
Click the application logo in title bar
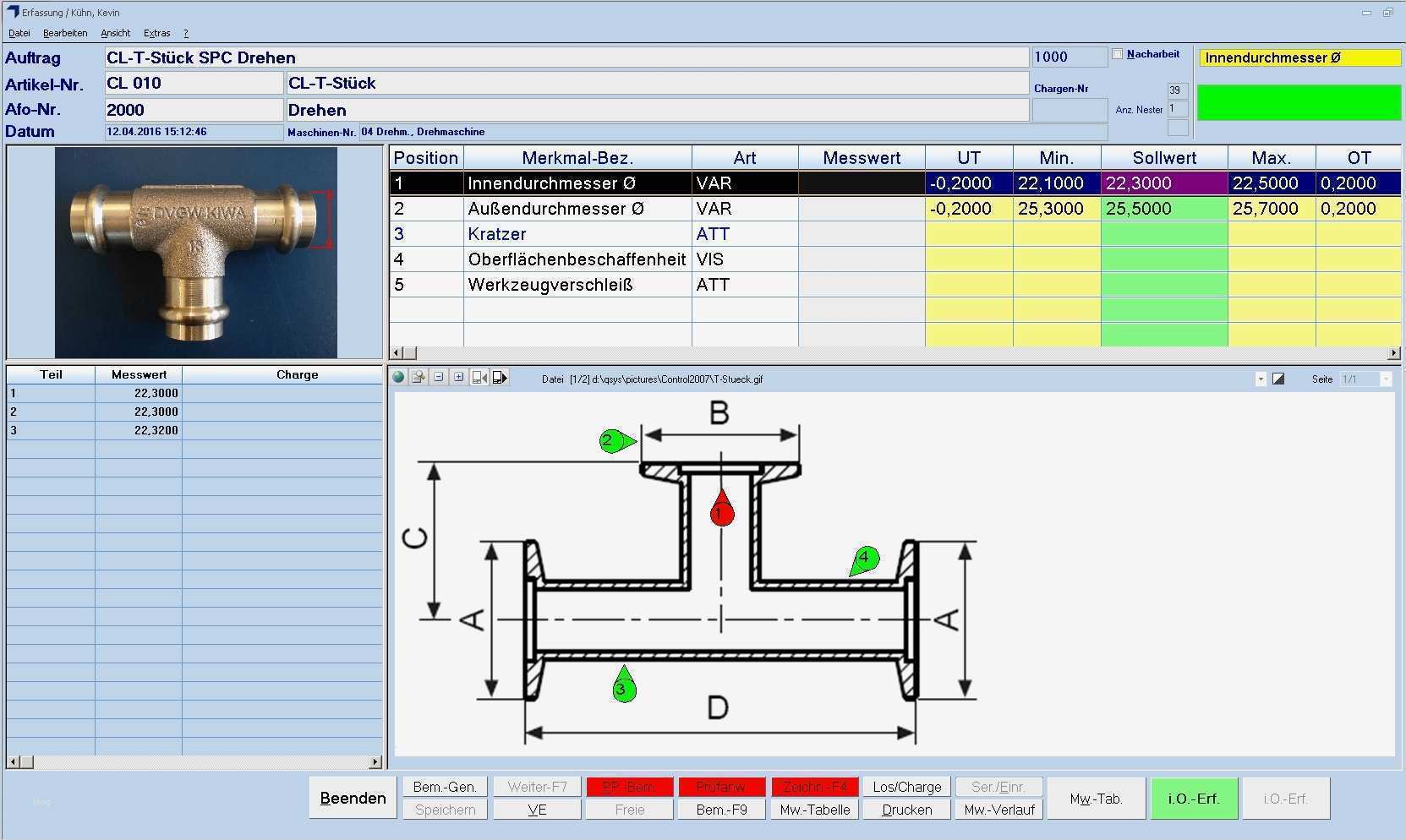[12, 12]
